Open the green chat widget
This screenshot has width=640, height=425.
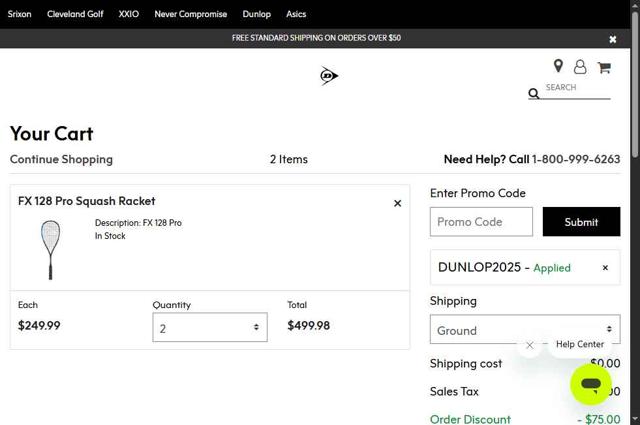click(591, 385)
